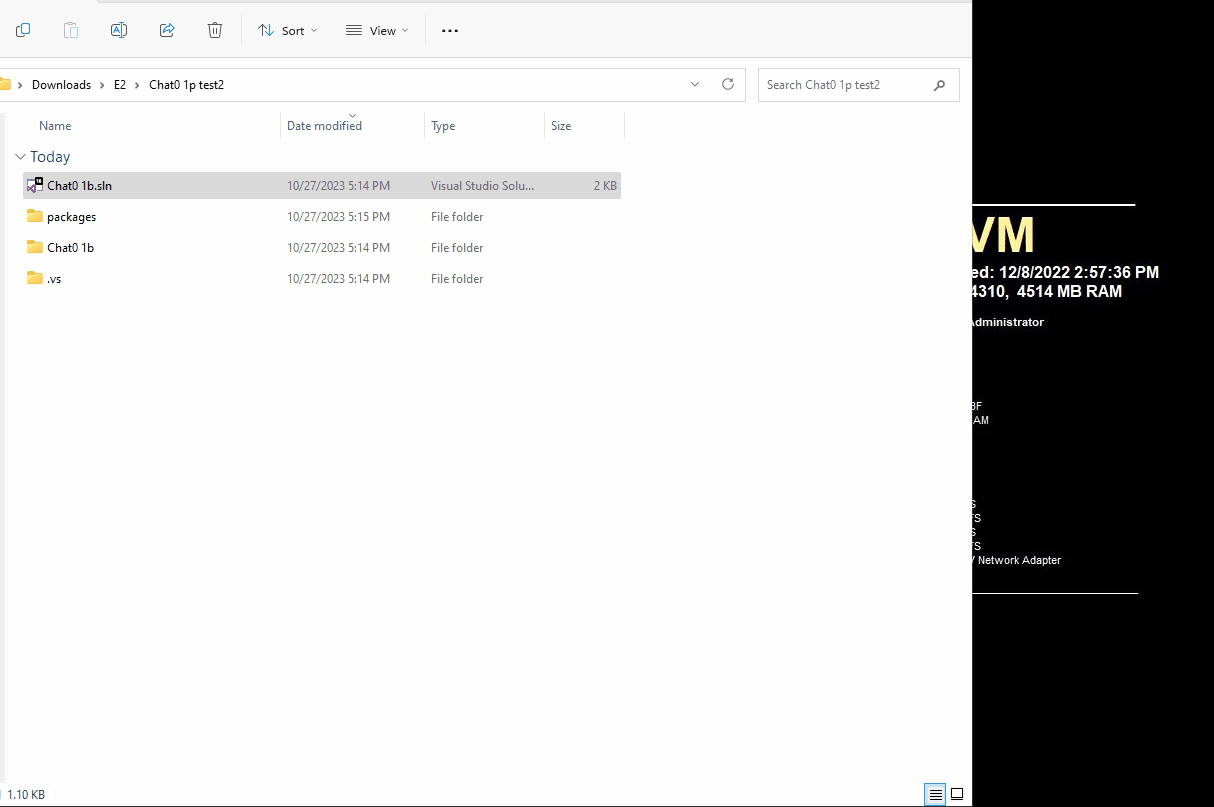The image size is (1214, 807).
Task: Click the Paste icon
Action: coord(70,30)
